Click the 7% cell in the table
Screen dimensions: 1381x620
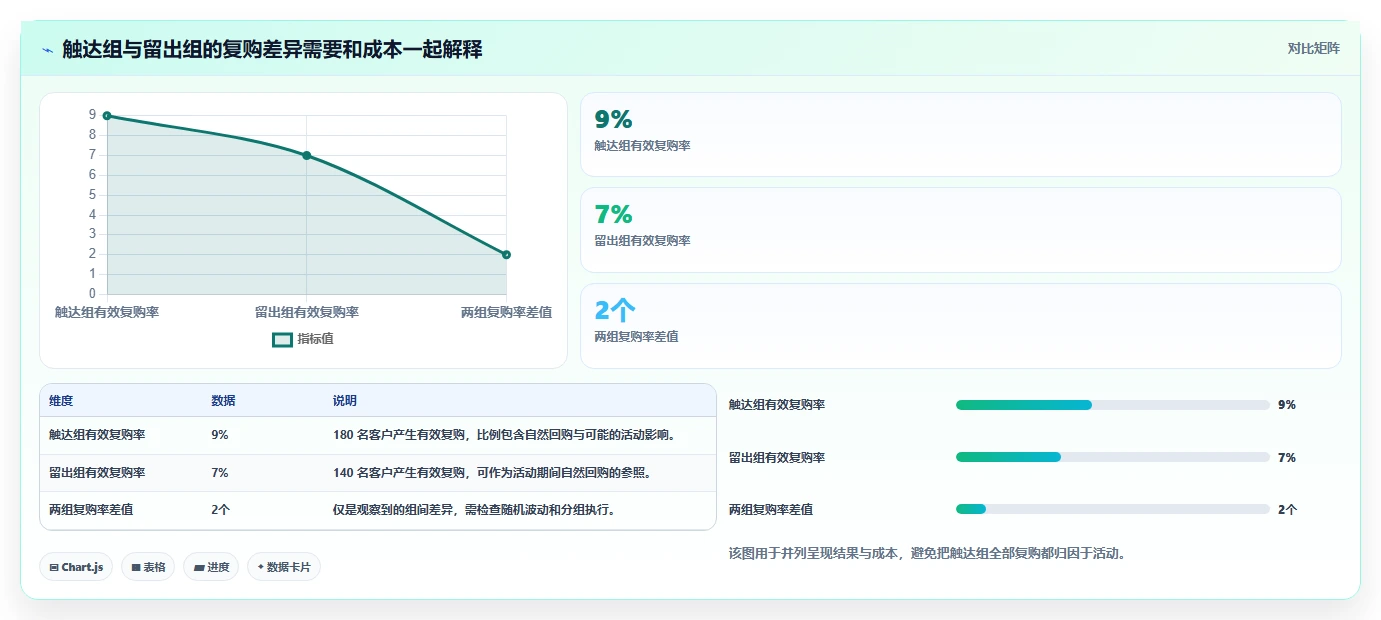pos(220,473)
